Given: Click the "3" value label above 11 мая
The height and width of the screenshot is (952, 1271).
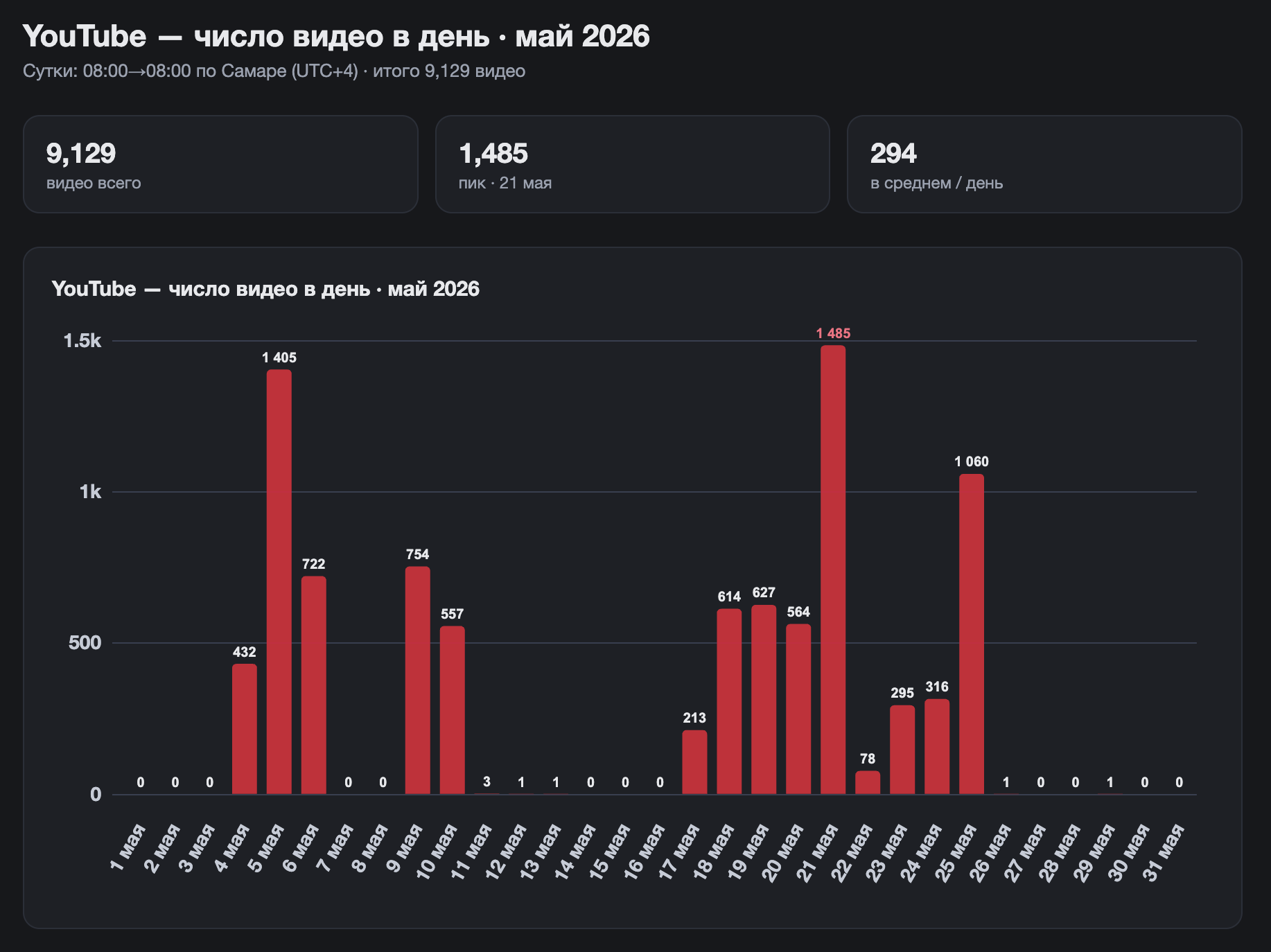Looking at the screenshot, I should pyautogui.click(x=487, y=782).
